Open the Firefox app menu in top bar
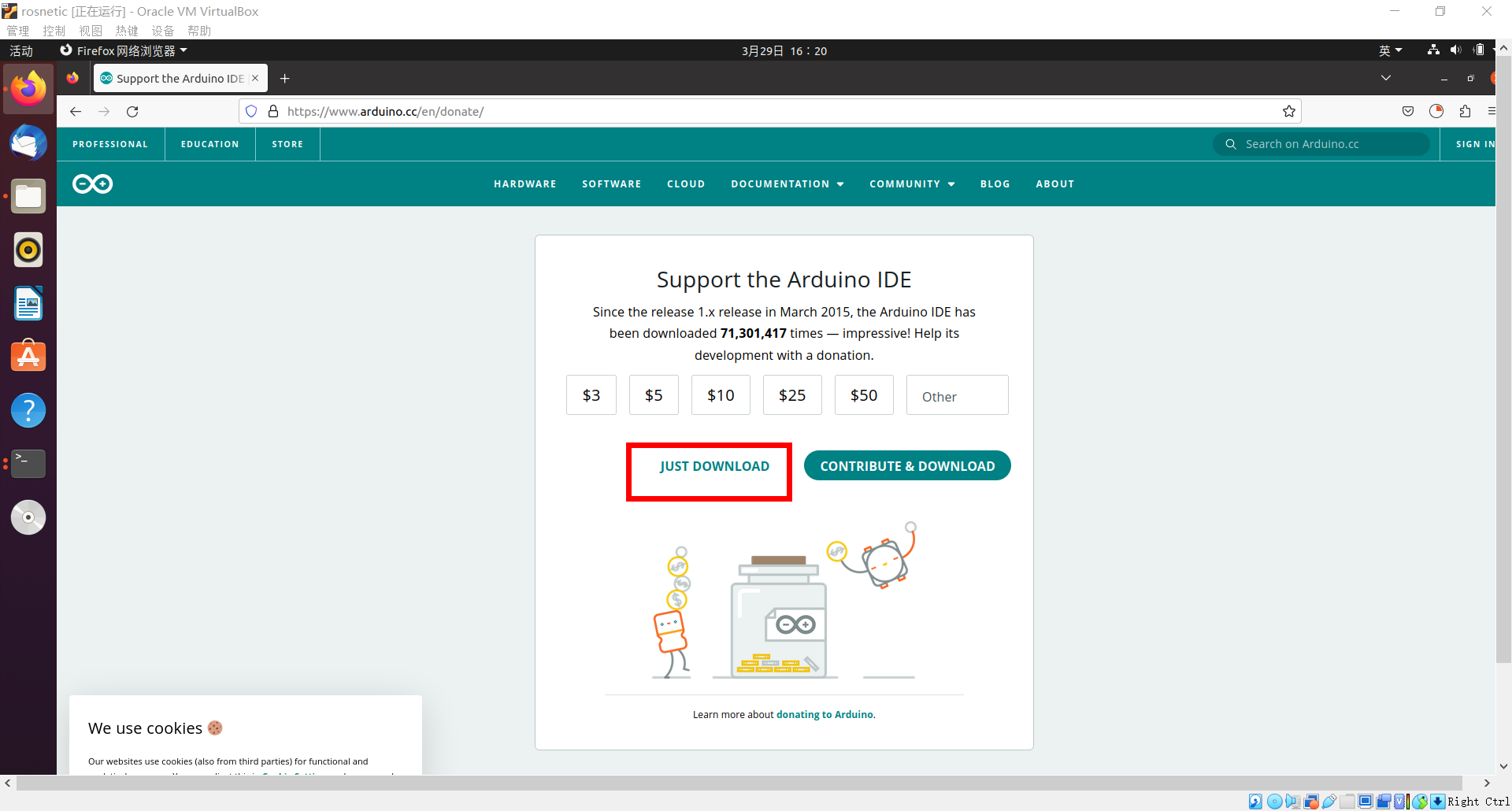 [124, 50]
